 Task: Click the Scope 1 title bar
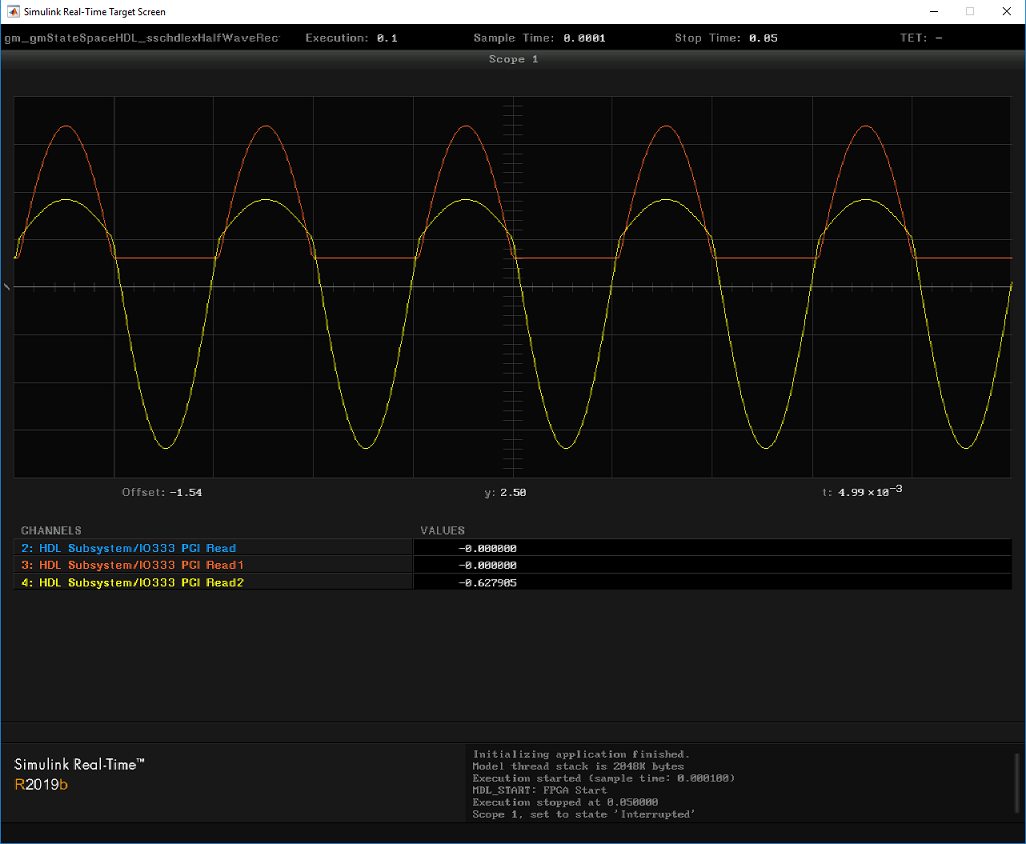[513, 59]
